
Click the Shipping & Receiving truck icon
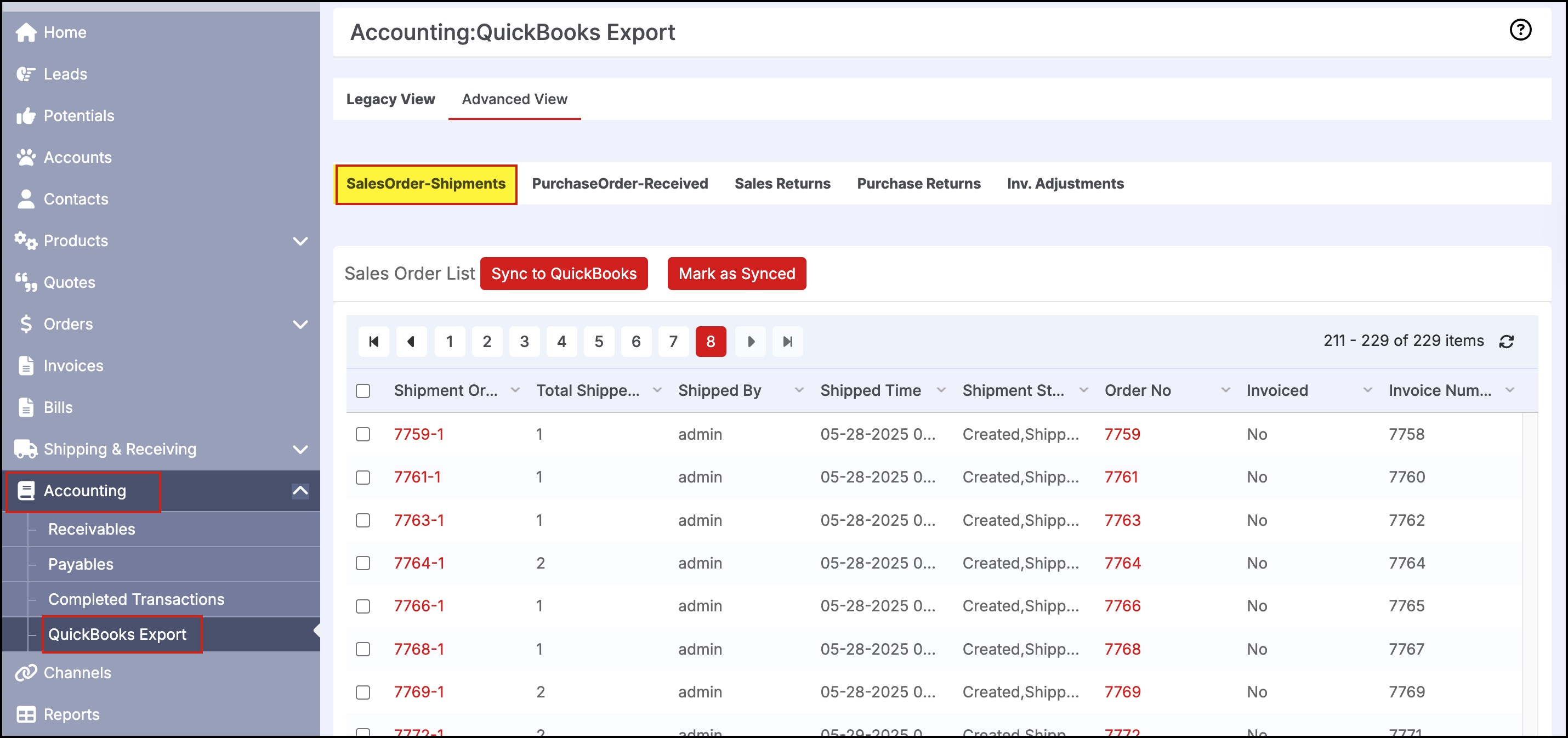coord(26,449)
